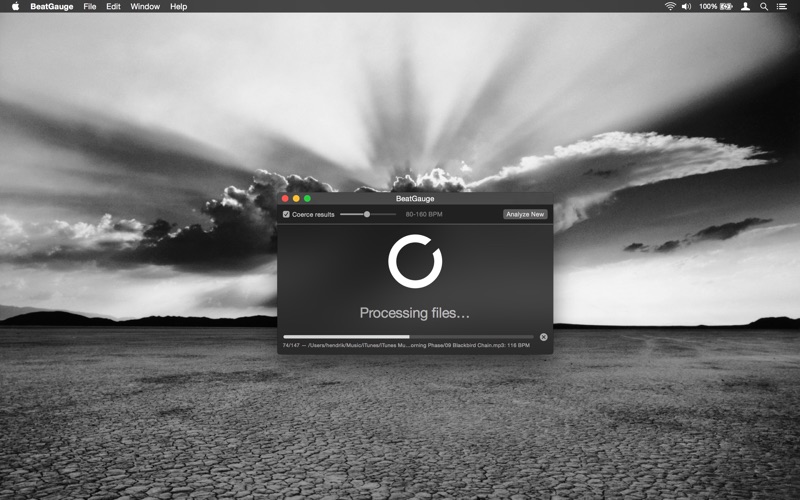Viewport: 800px width, 500px height.
Task: Uncheck the Coerce results checkbox
Action: pos(286,214)
